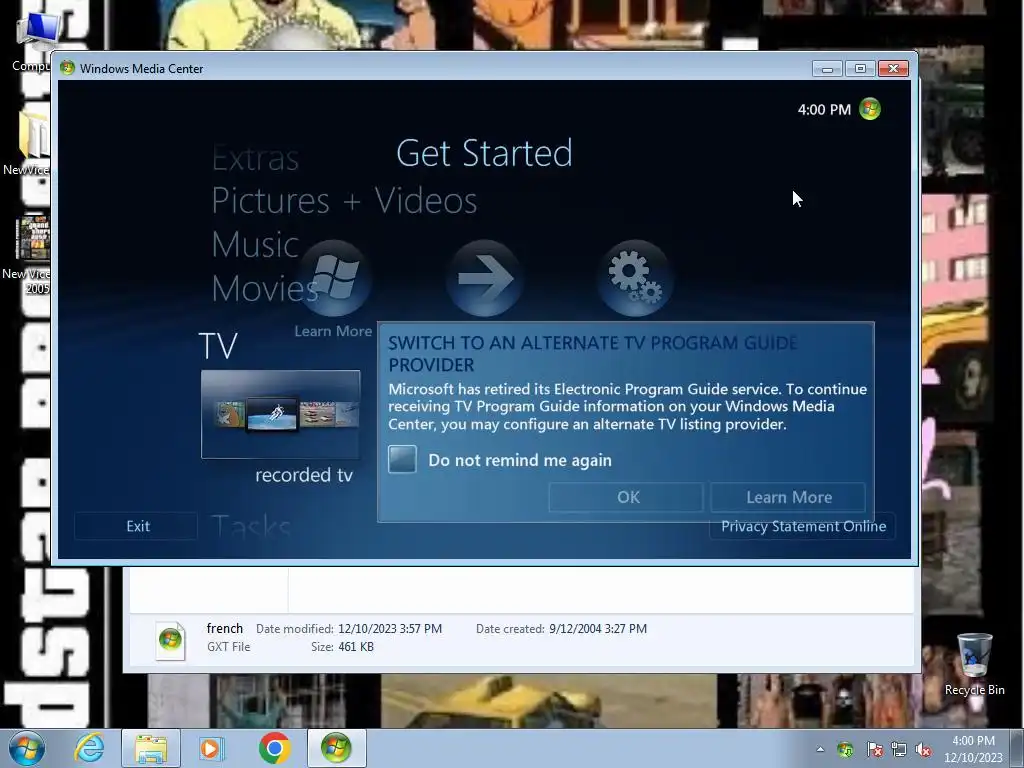Select the Extras menu category
Image resolution: width=1024 pixels, height=768 pixels.
point(255,158)
